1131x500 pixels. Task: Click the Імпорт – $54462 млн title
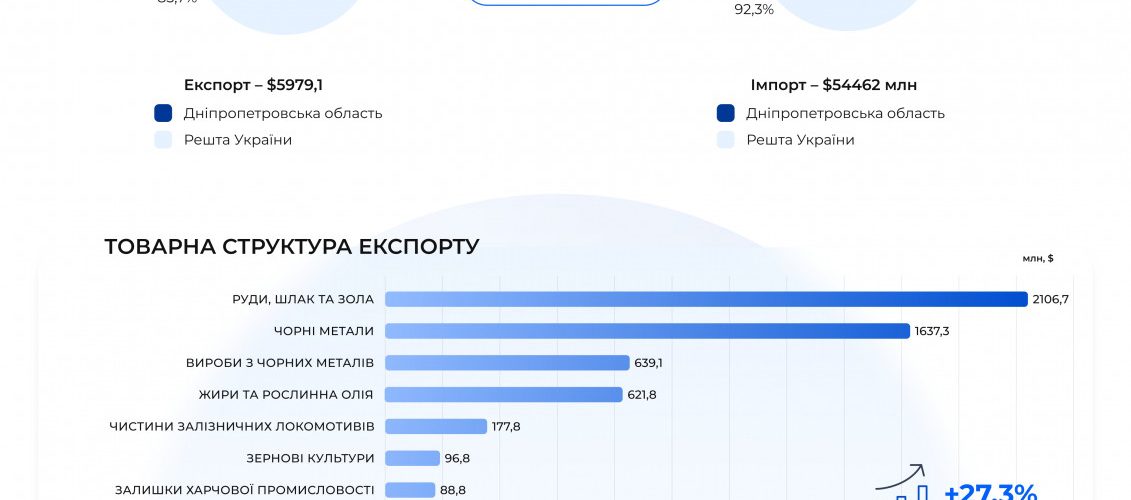(834, 85)
